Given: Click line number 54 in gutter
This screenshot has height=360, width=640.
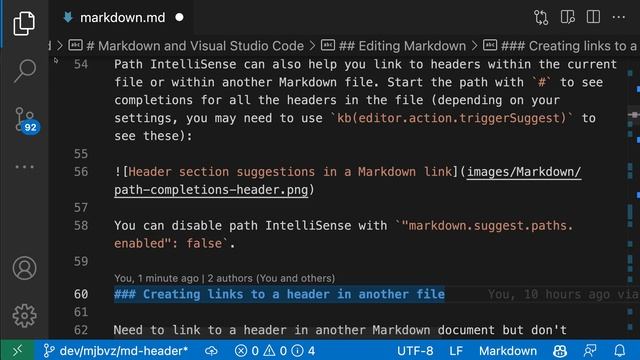Looking at the screenshot, I should click(81, 64).
